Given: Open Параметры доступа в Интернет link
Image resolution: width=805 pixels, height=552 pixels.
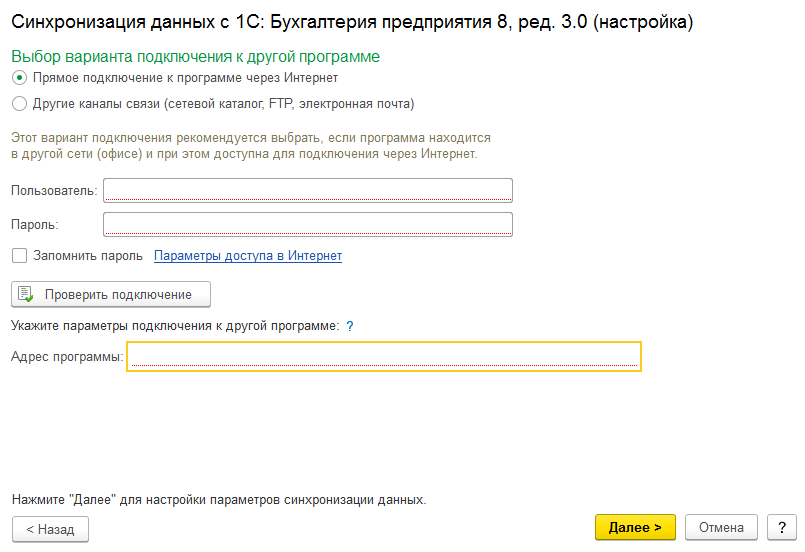Looking at the screenshot, I should coord(248,256).
